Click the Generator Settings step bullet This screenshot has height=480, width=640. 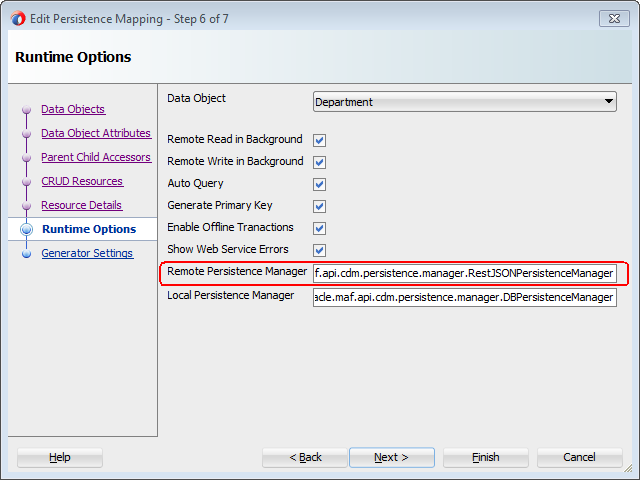tap(27, 253)
